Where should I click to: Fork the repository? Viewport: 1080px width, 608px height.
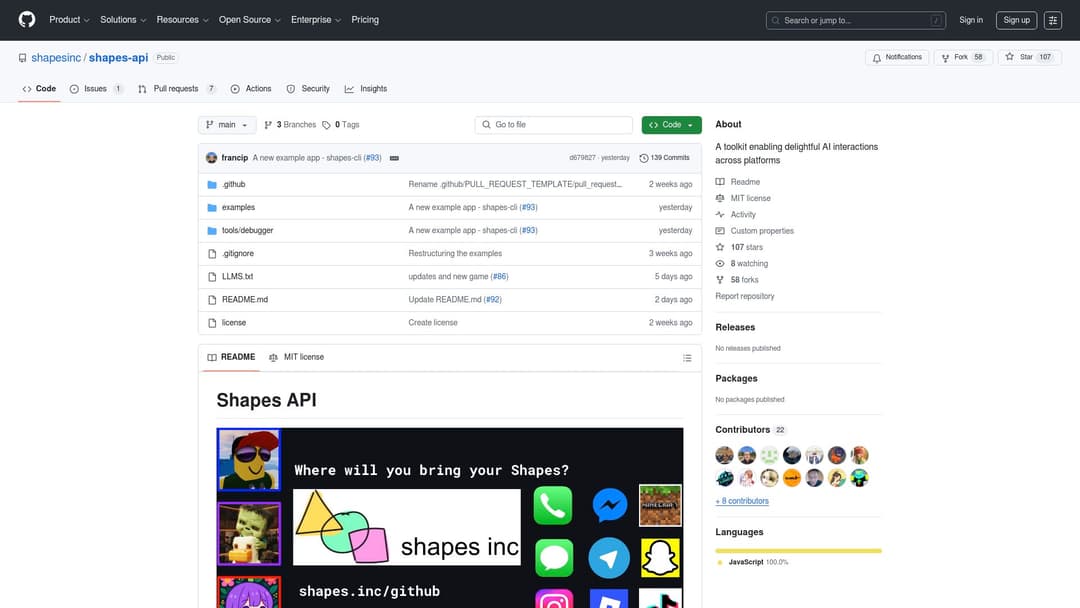[x=963, y=57]
